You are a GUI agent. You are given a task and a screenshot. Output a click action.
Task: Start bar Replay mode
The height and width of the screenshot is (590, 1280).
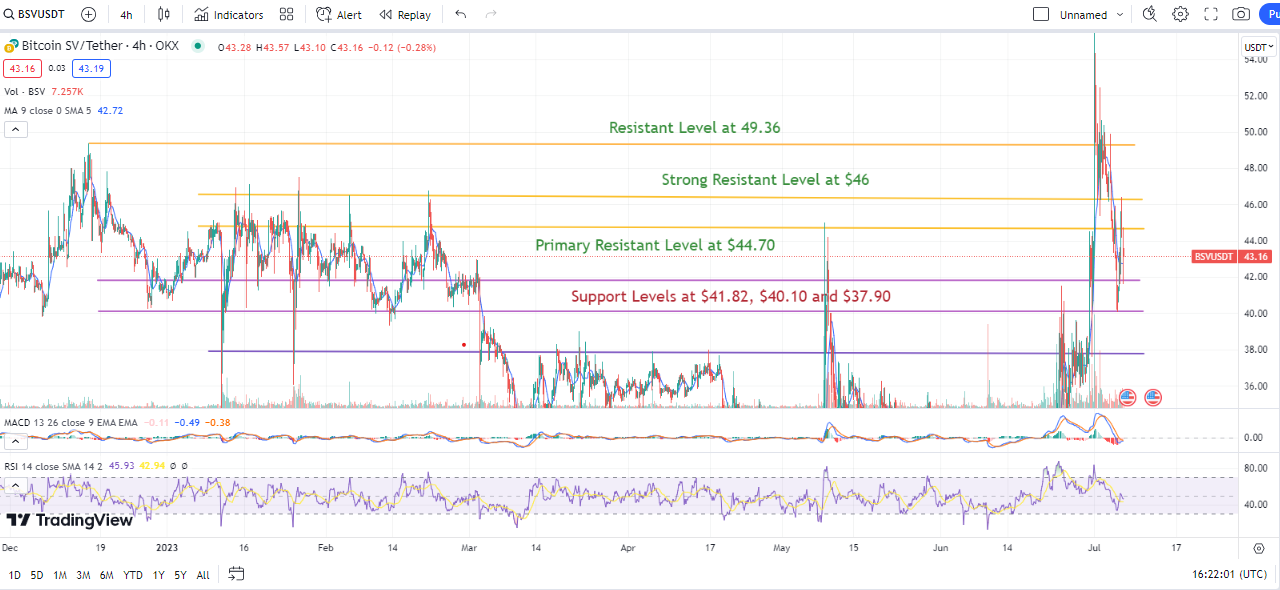click(x=405, y=15)
